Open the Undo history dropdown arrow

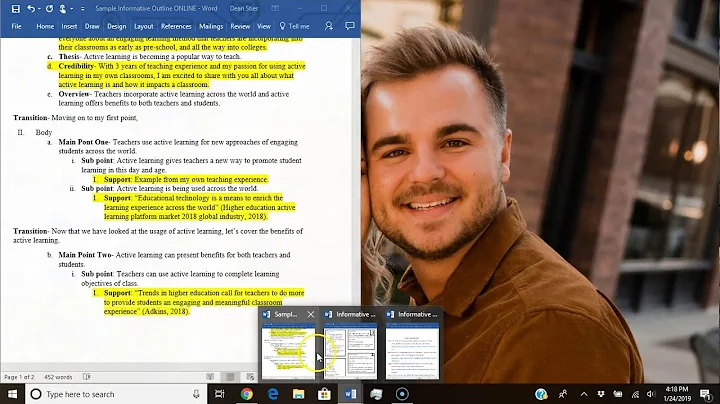pyautogui.click(x=39, y=9)
